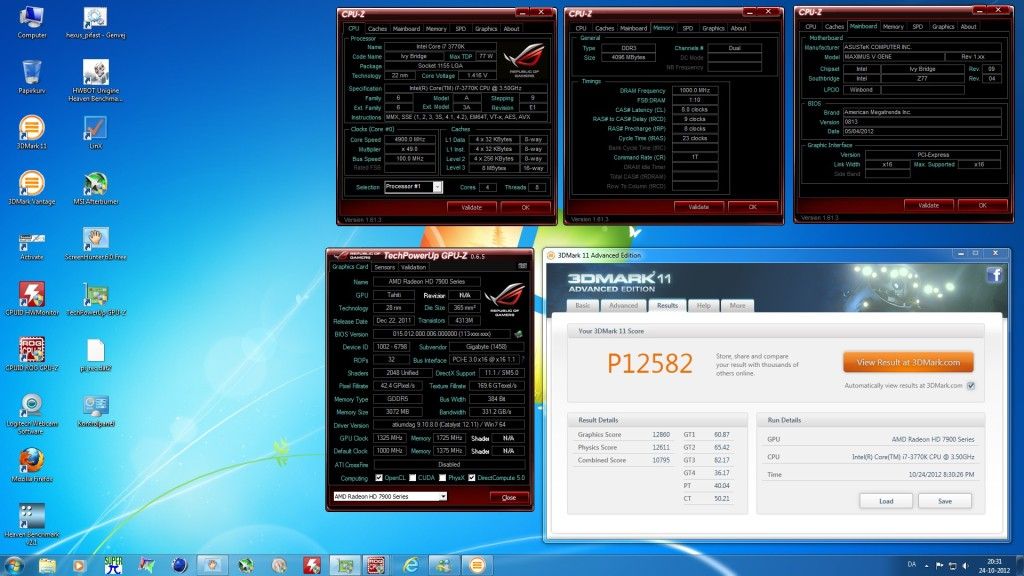
Task: Open the CPUID ROG CPU-Z desktop shortcut
Action: [31, 355]
